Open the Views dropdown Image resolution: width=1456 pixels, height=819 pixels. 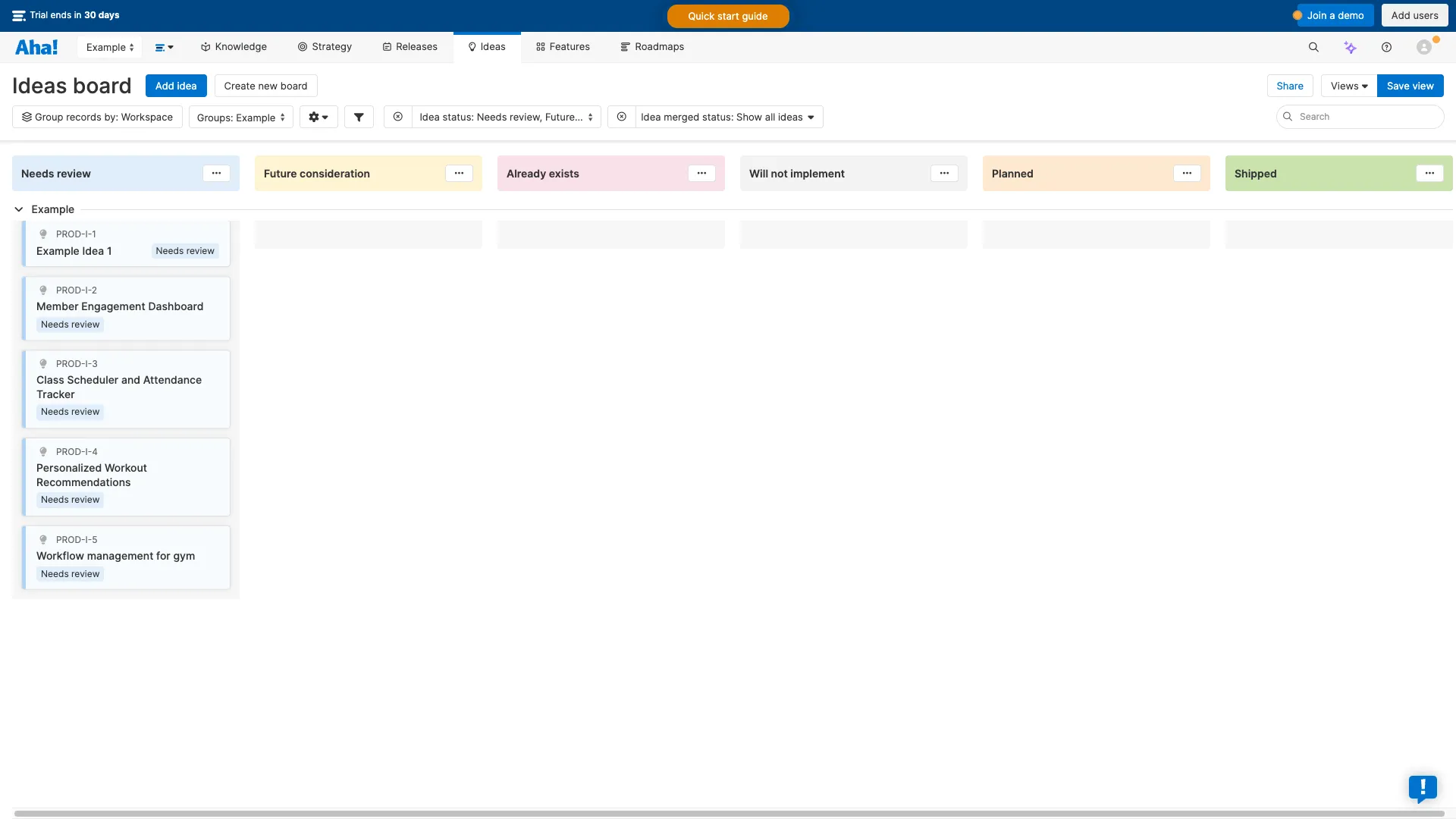pyautogui.click(x=1348, y=86)
